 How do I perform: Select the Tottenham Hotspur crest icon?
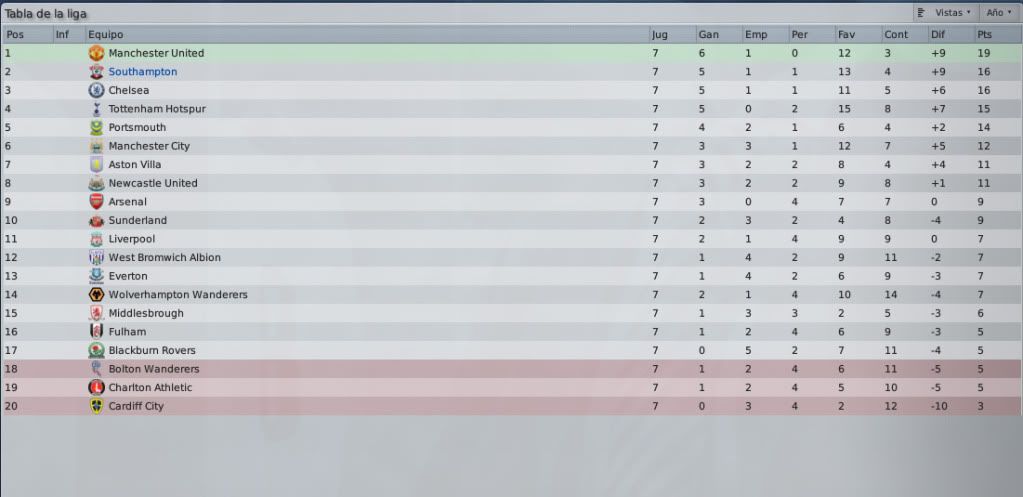97,109
